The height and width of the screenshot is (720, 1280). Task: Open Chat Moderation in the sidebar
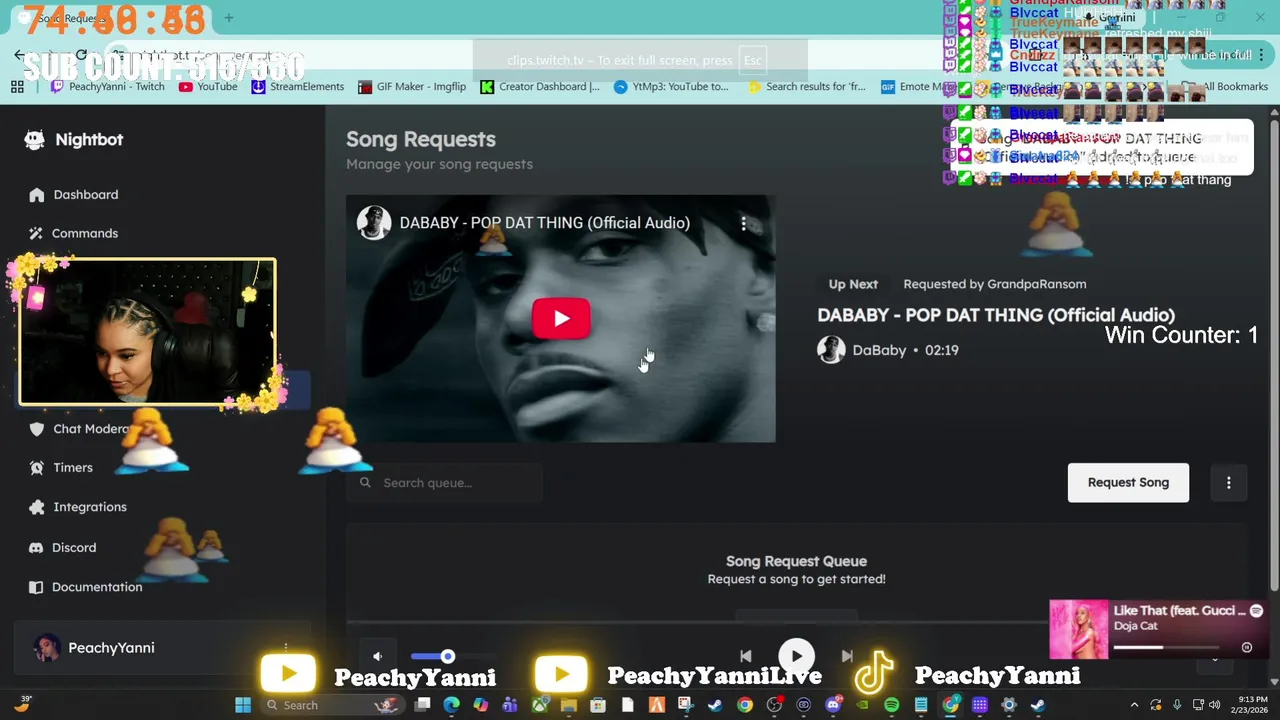pyautogui.click(x=92, y=429)
